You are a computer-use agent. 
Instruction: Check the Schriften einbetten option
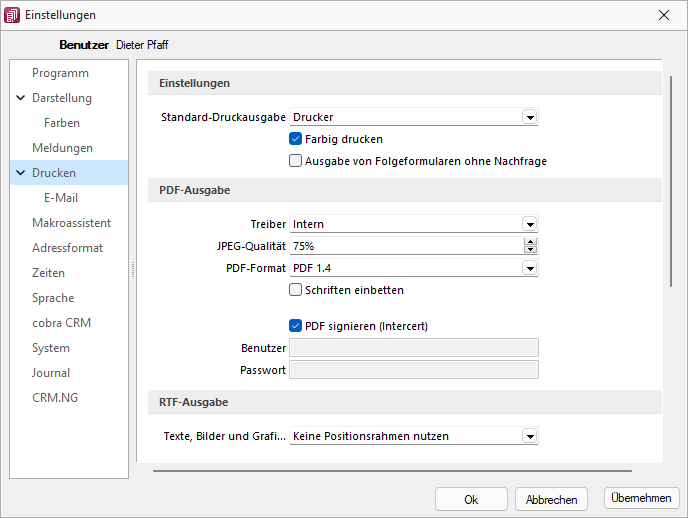point(295,290)
